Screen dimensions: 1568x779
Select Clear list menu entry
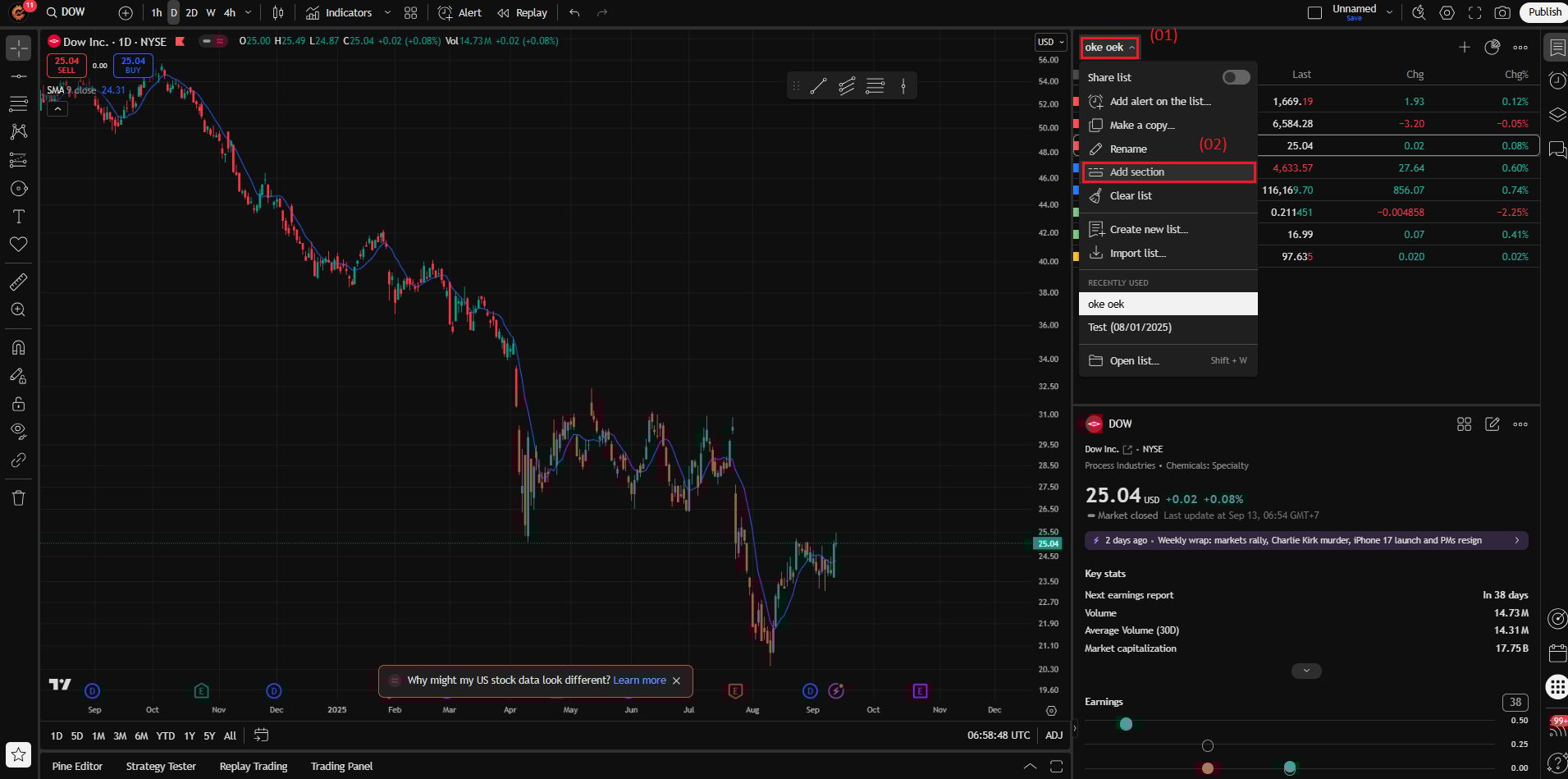pyautogui.click(x=1168, y=196)
